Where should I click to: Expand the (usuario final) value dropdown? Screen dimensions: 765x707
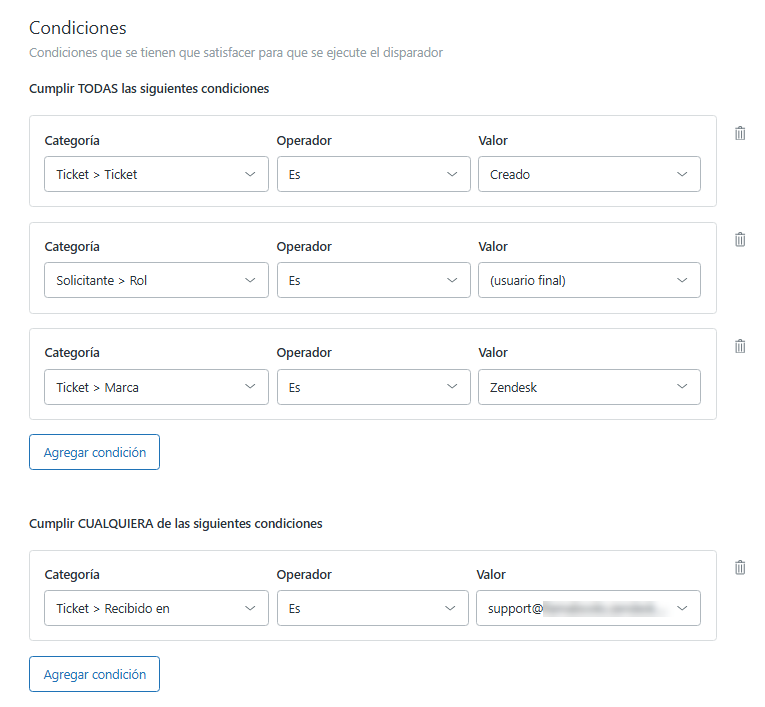click(589, 280)
